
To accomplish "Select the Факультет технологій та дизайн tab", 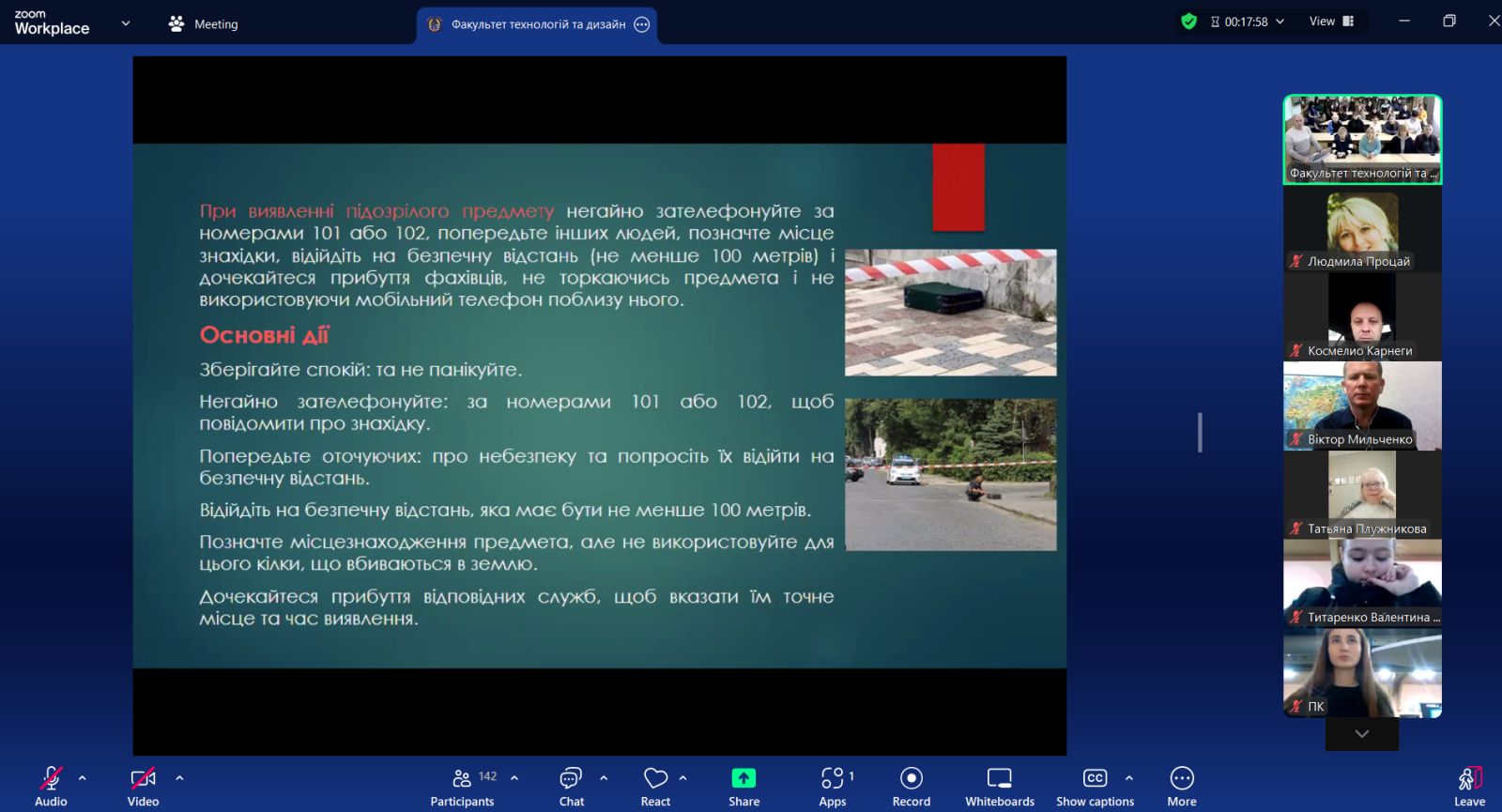I will tap(537, 24).
